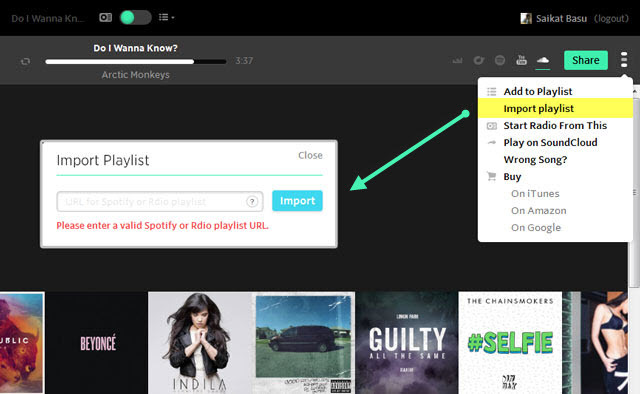Click the truncated Do I Wanna Kn... title
Screen dimensions: 640x394
click(x=48, y=18)
